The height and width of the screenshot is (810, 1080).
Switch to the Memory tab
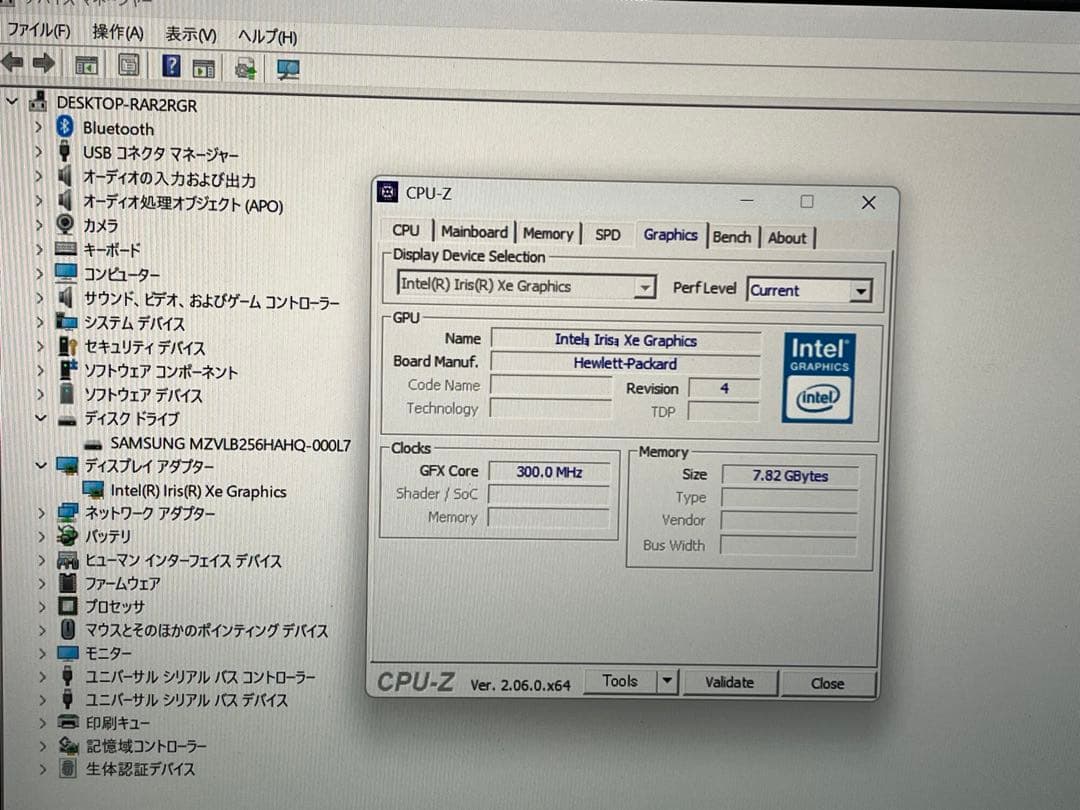(x=548, y=233)
